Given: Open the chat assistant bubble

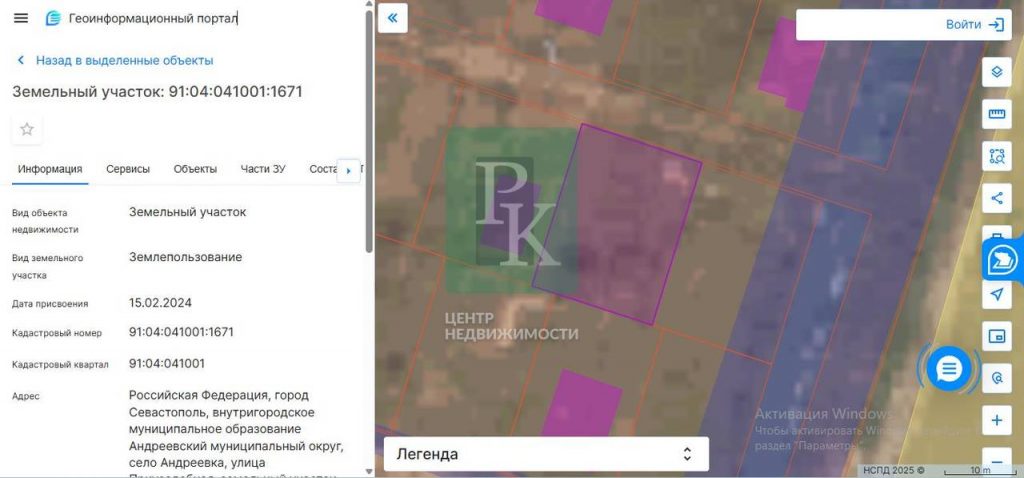Looking at the screenshot, I should click(x=948, y=369).
